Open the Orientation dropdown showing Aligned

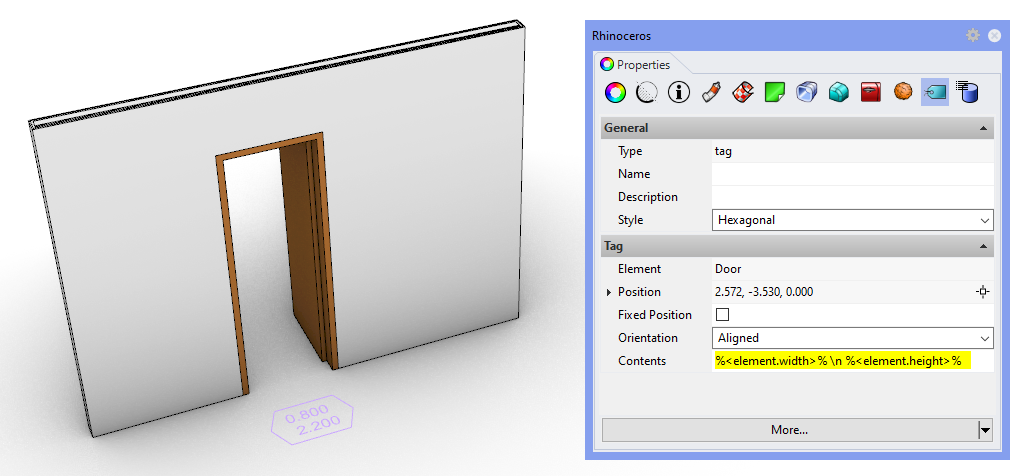pos(853,338)
